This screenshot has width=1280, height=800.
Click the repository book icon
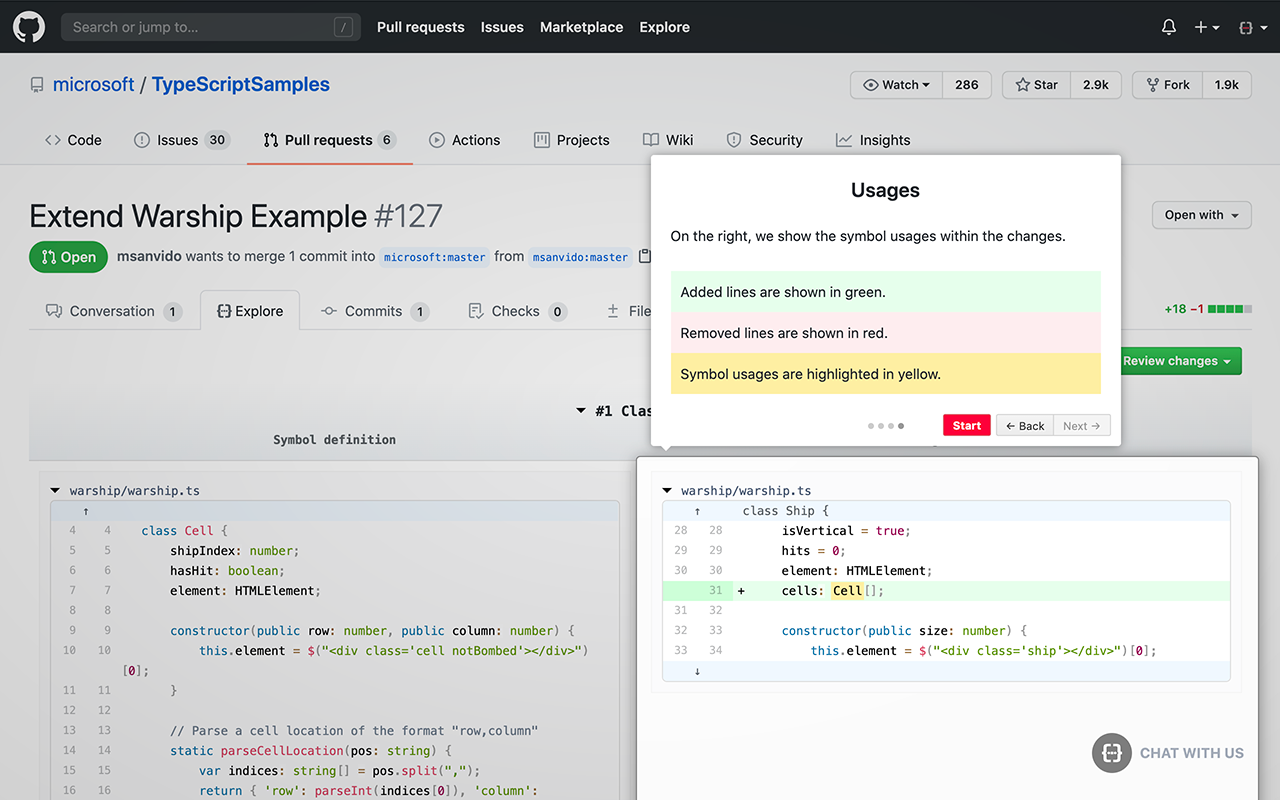[x=37, y=85]
